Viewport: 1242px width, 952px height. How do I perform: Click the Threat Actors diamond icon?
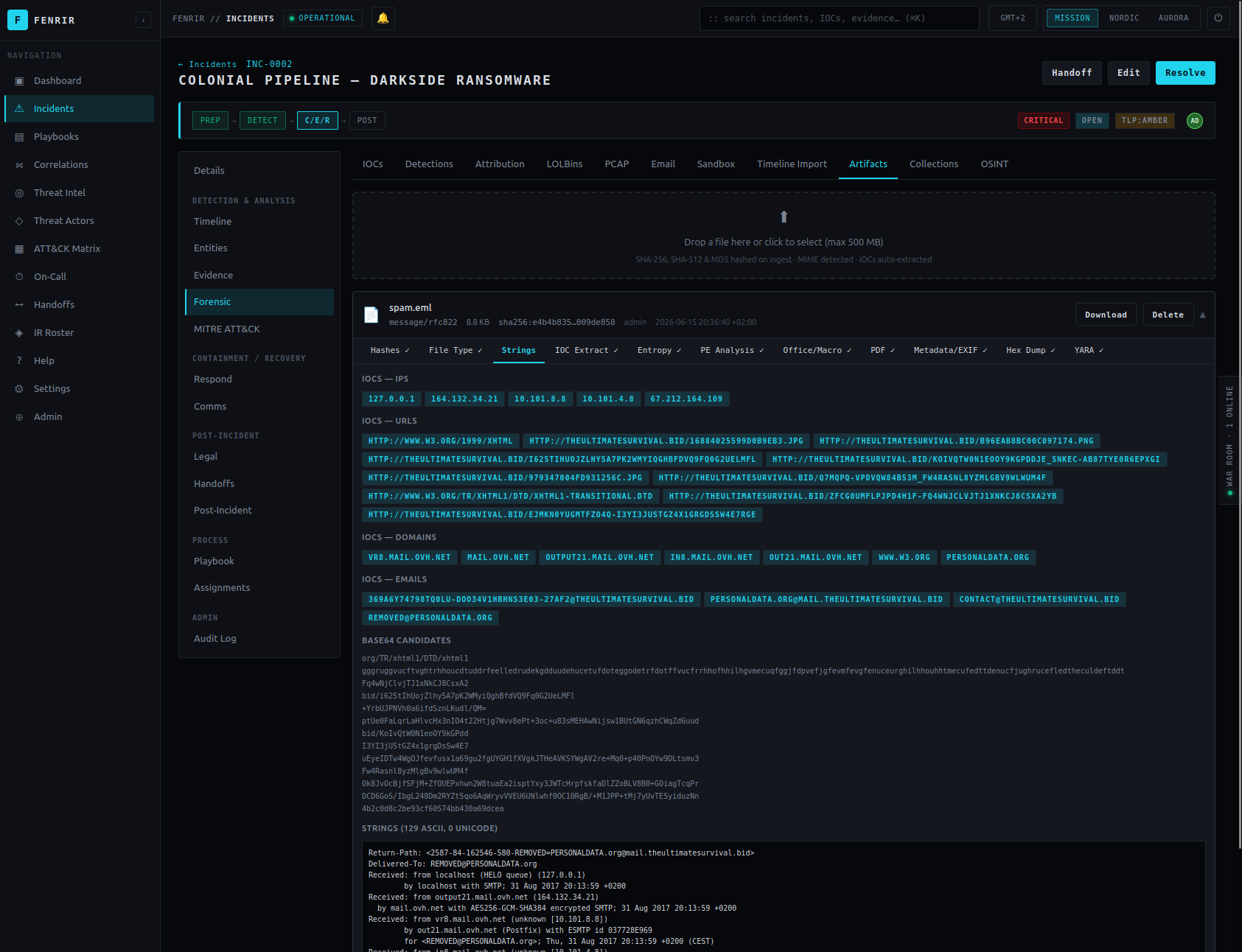click(19, 221)
